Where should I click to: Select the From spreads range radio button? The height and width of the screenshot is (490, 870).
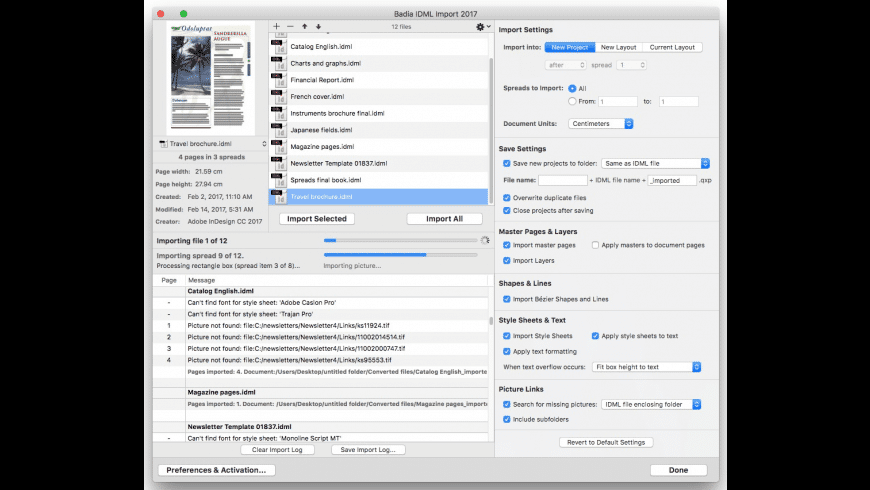click(572, 102)
